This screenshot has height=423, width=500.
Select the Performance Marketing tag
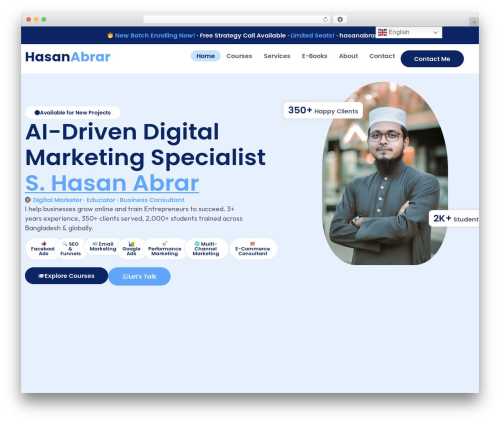pos(165,249)
